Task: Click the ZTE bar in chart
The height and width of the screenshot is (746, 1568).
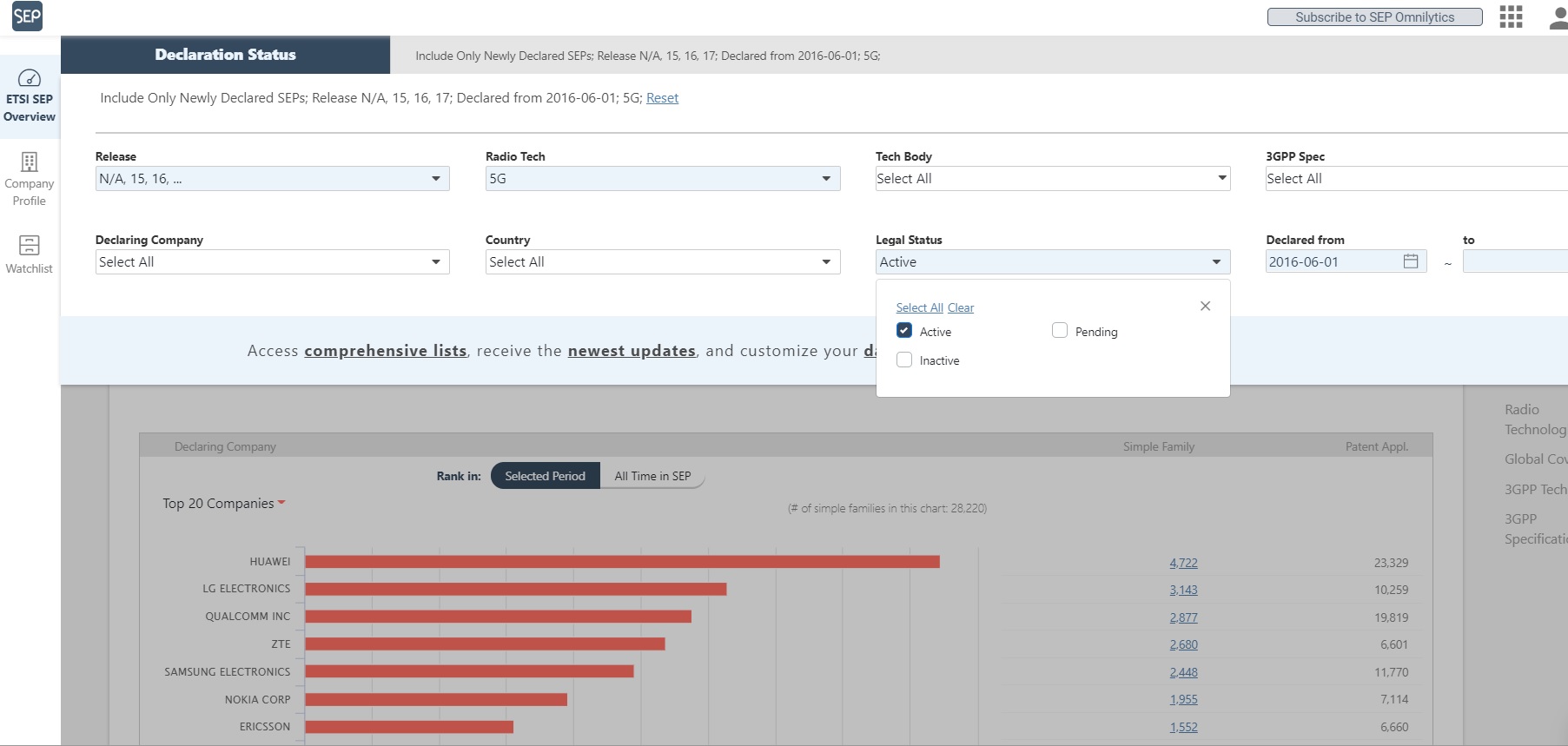Action: [485, 644]
